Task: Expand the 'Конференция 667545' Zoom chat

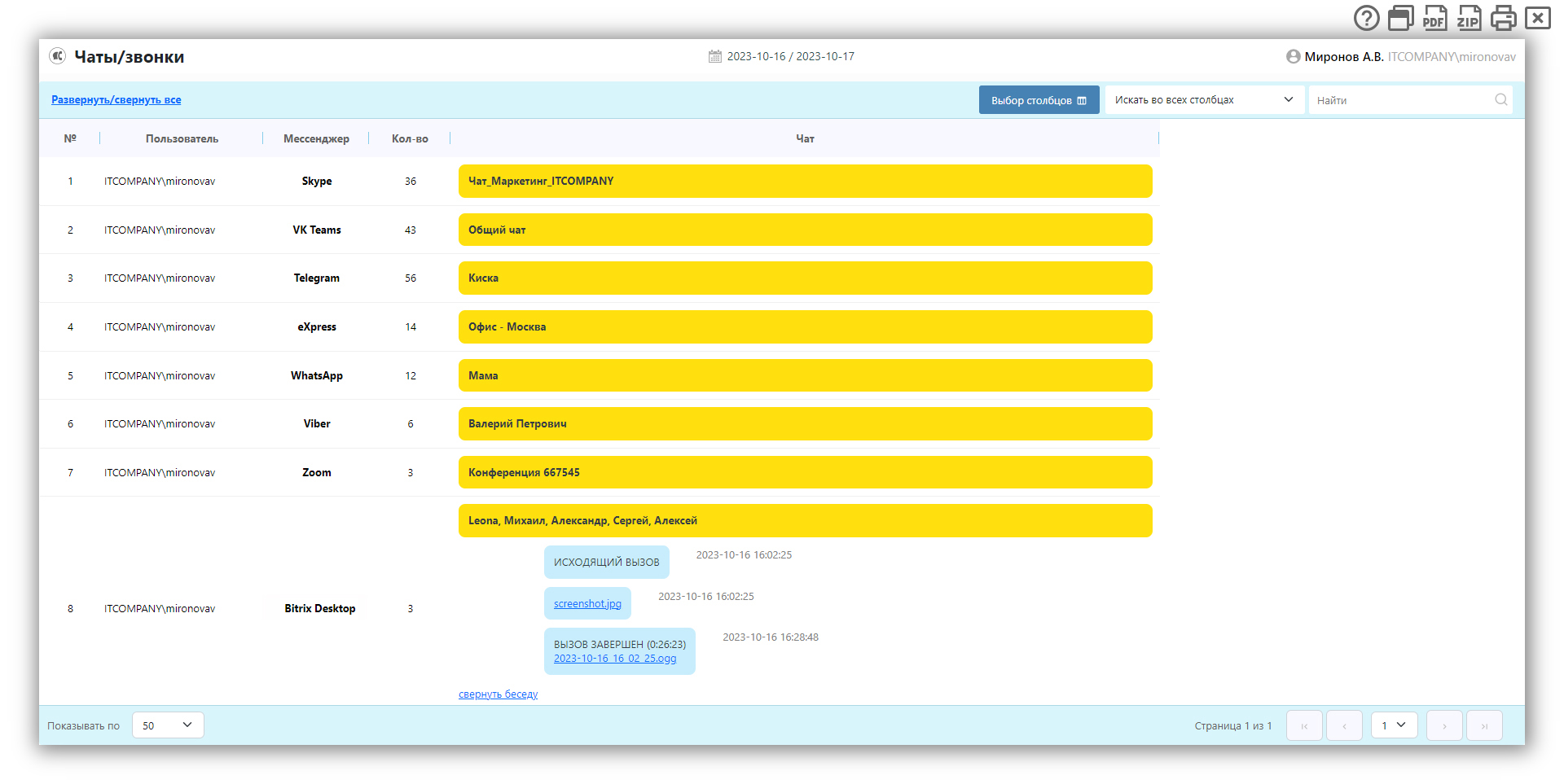Action: [805, 472]
